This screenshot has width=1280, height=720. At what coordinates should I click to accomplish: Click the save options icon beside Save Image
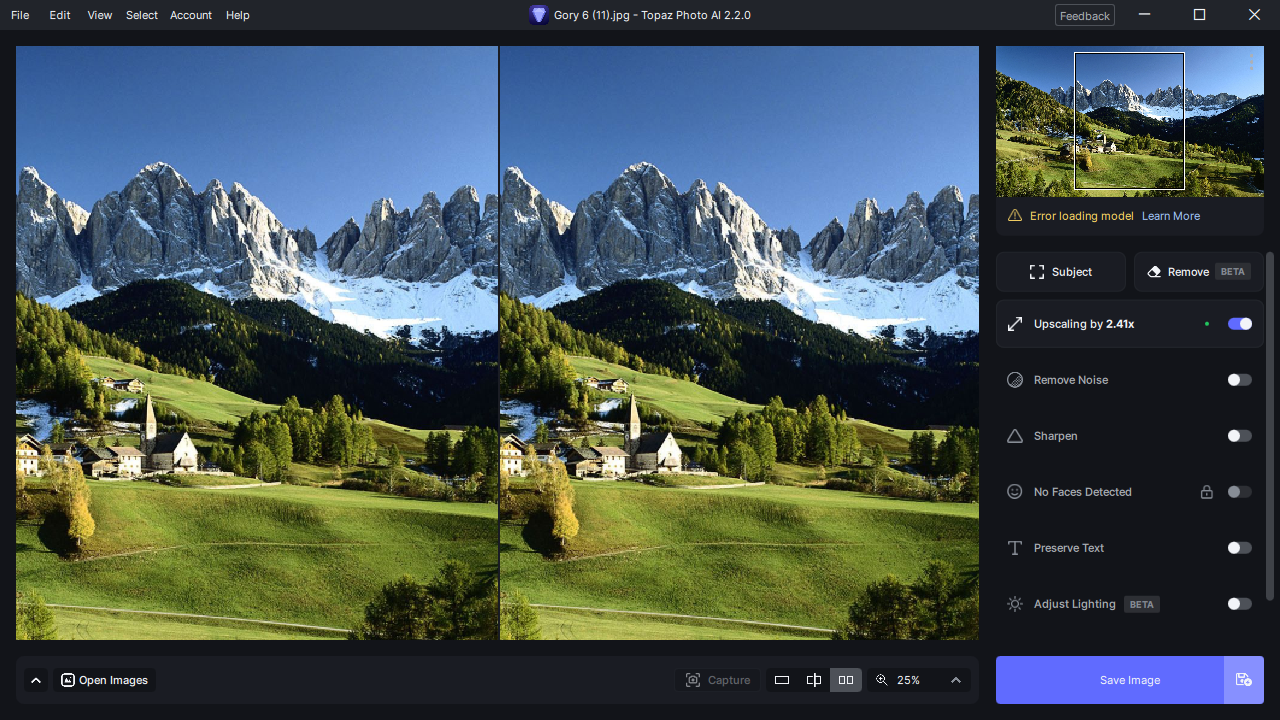[1243, 680]
